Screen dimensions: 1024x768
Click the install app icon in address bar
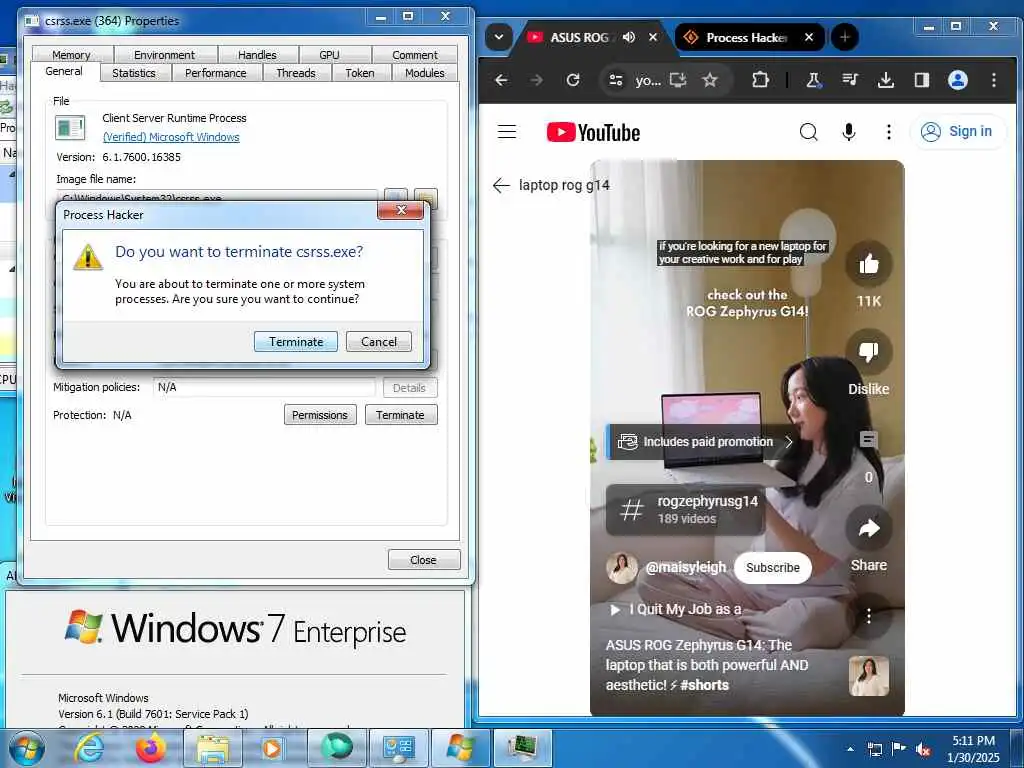[678, 80]
